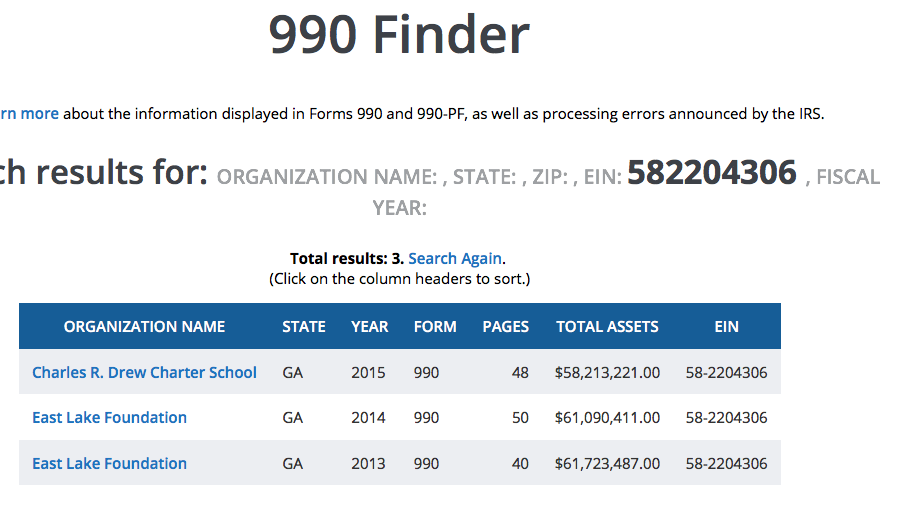Click the 2015 year cell
Image resolution: width=911 pixels, height=522 pixels.
tap(368, 373)
